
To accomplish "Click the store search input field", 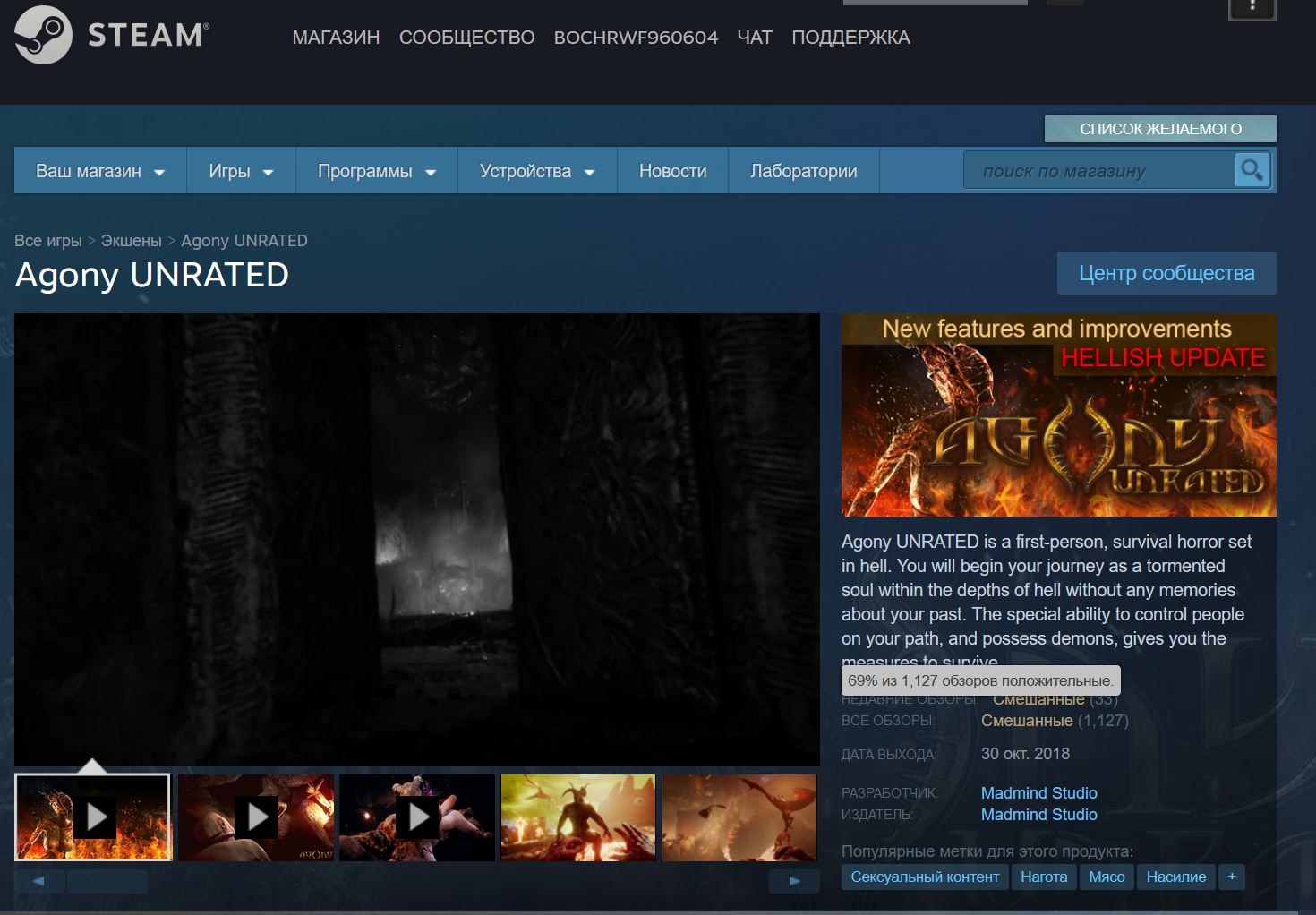I will pos(1099,171).
